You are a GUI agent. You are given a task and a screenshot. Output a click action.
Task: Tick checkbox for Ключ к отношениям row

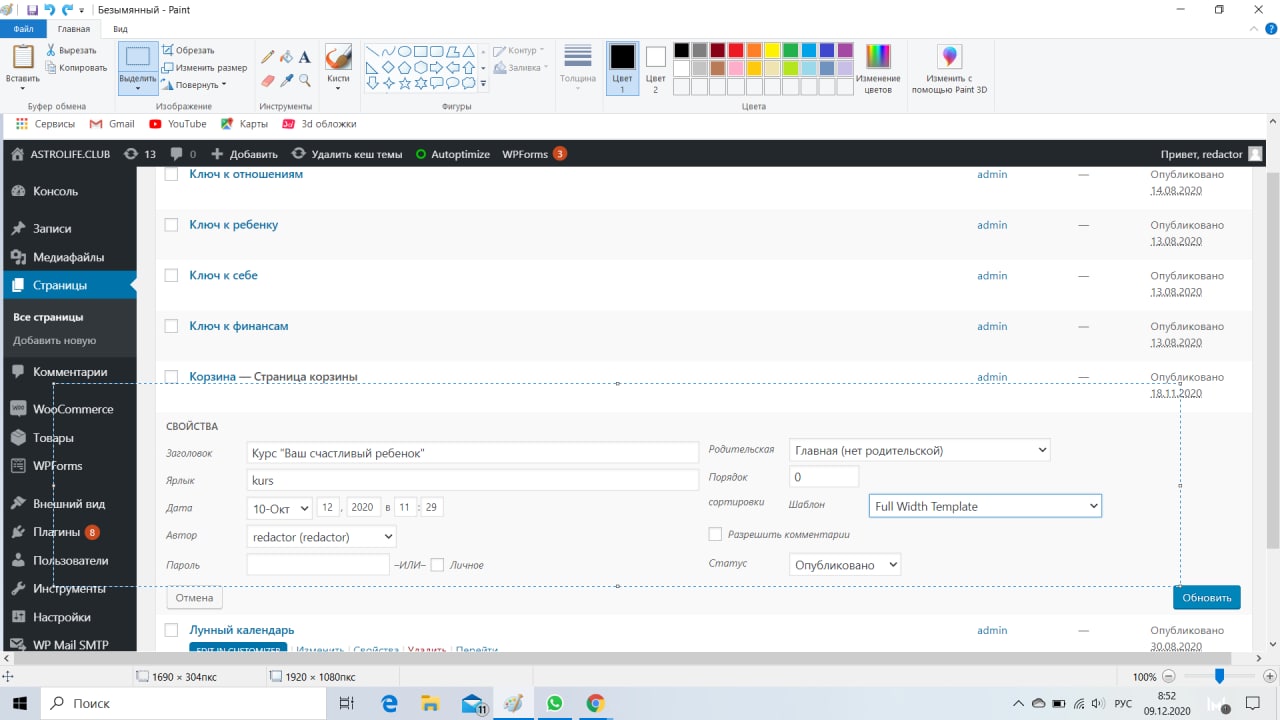tap(171, 174)
